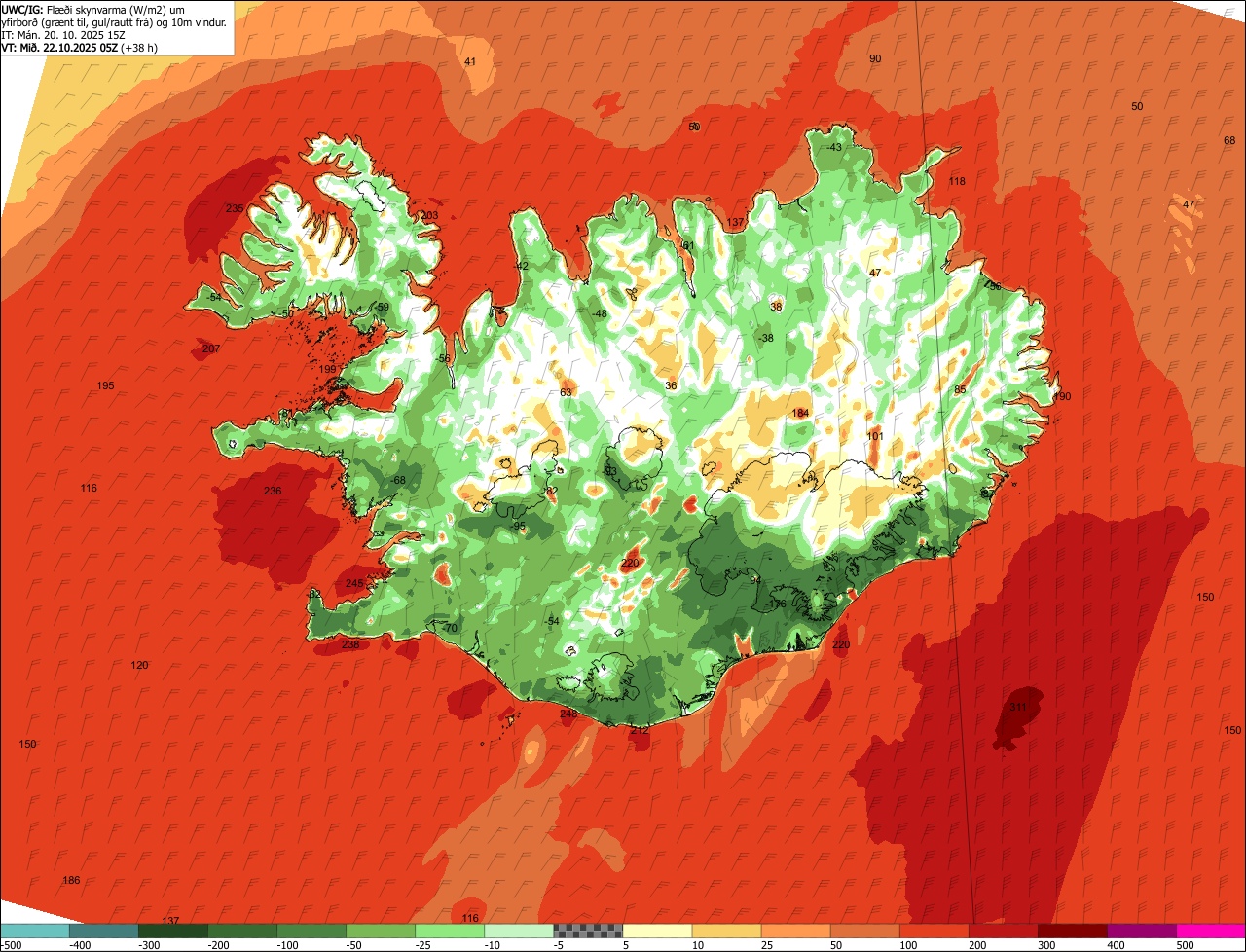The image size is (1246, 952).
Task: Select the light green -25 to -10 swatch
Action: [450, 931]
